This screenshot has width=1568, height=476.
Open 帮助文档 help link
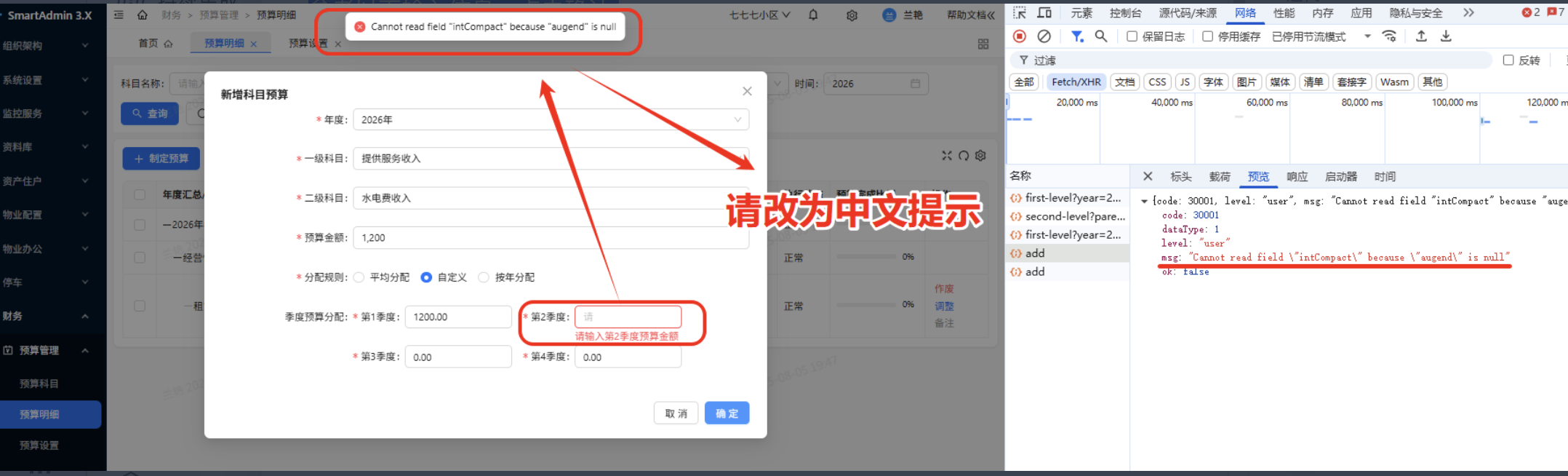tap(971, 15)
